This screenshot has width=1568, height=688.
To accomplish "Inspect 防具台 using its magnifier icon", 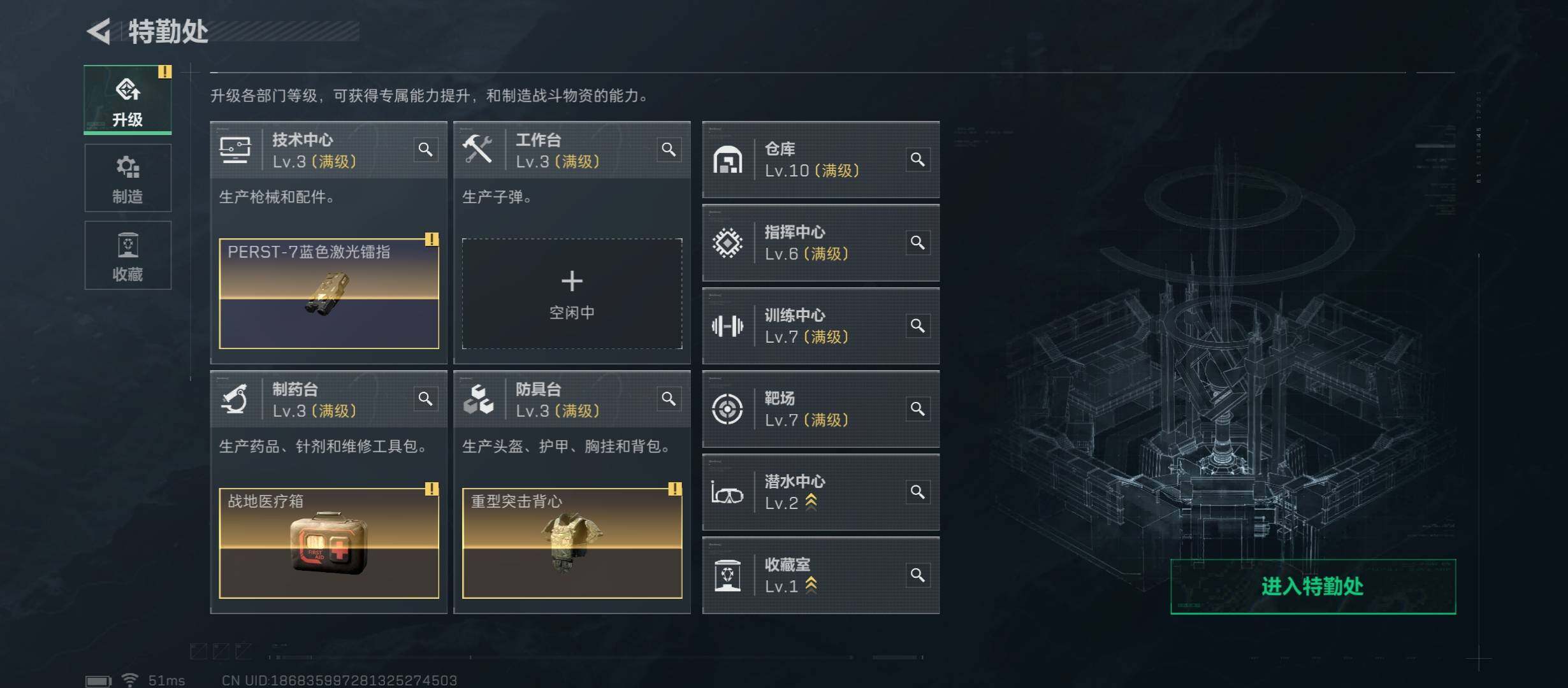I will (x=669, y=399).
